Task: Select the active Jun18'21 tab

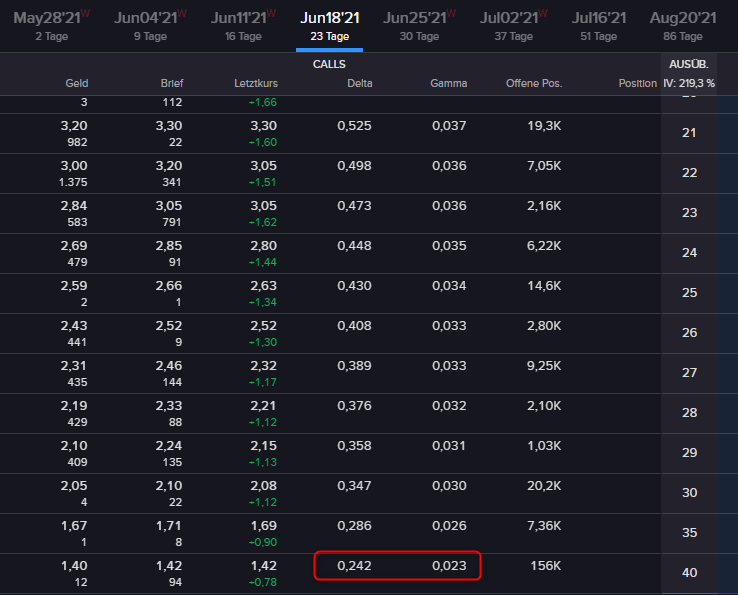Action: (x=329, y=25)
